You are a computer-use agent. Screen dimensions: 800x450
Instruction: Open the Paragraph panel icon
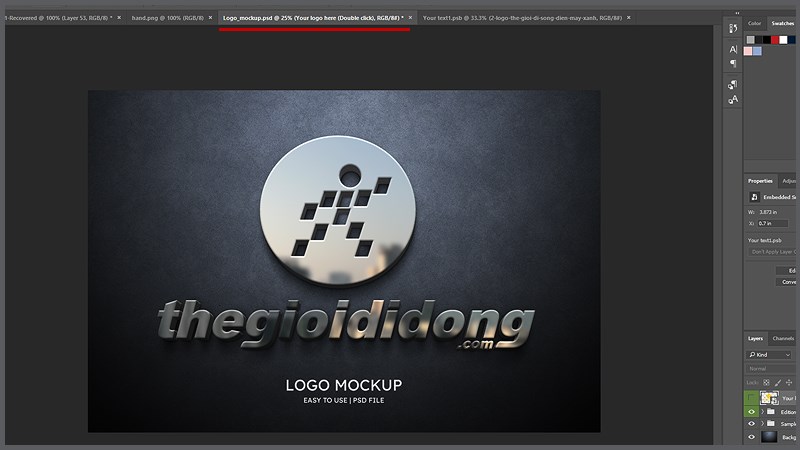click(x=733, y=63)
